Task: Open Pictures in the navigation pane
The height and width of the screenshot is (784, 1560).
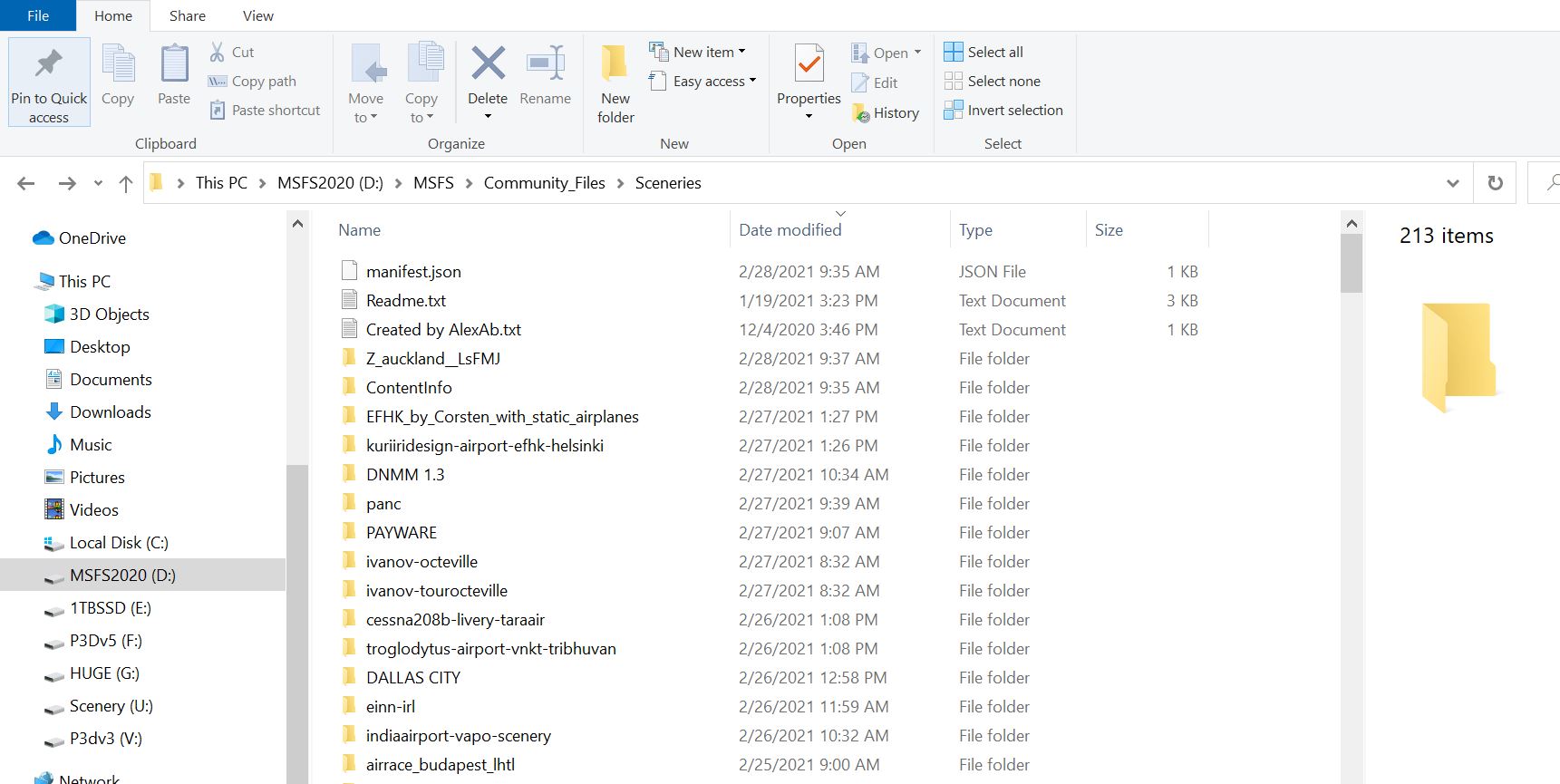Action: [x=84, y=477]
